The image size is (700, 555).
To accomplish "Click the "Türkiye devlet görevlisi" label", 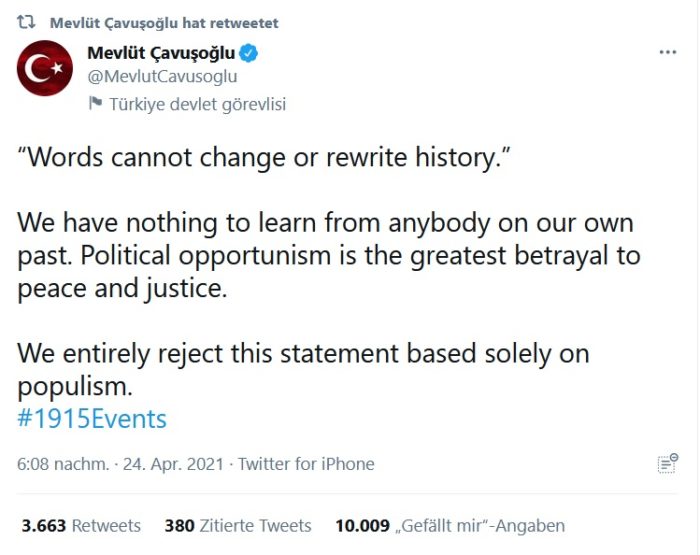I will coord(197,103).
